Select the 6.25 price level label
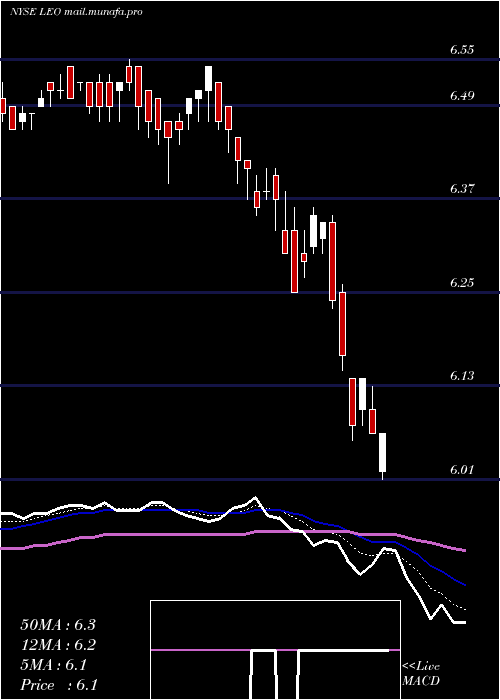 [461, 283]
